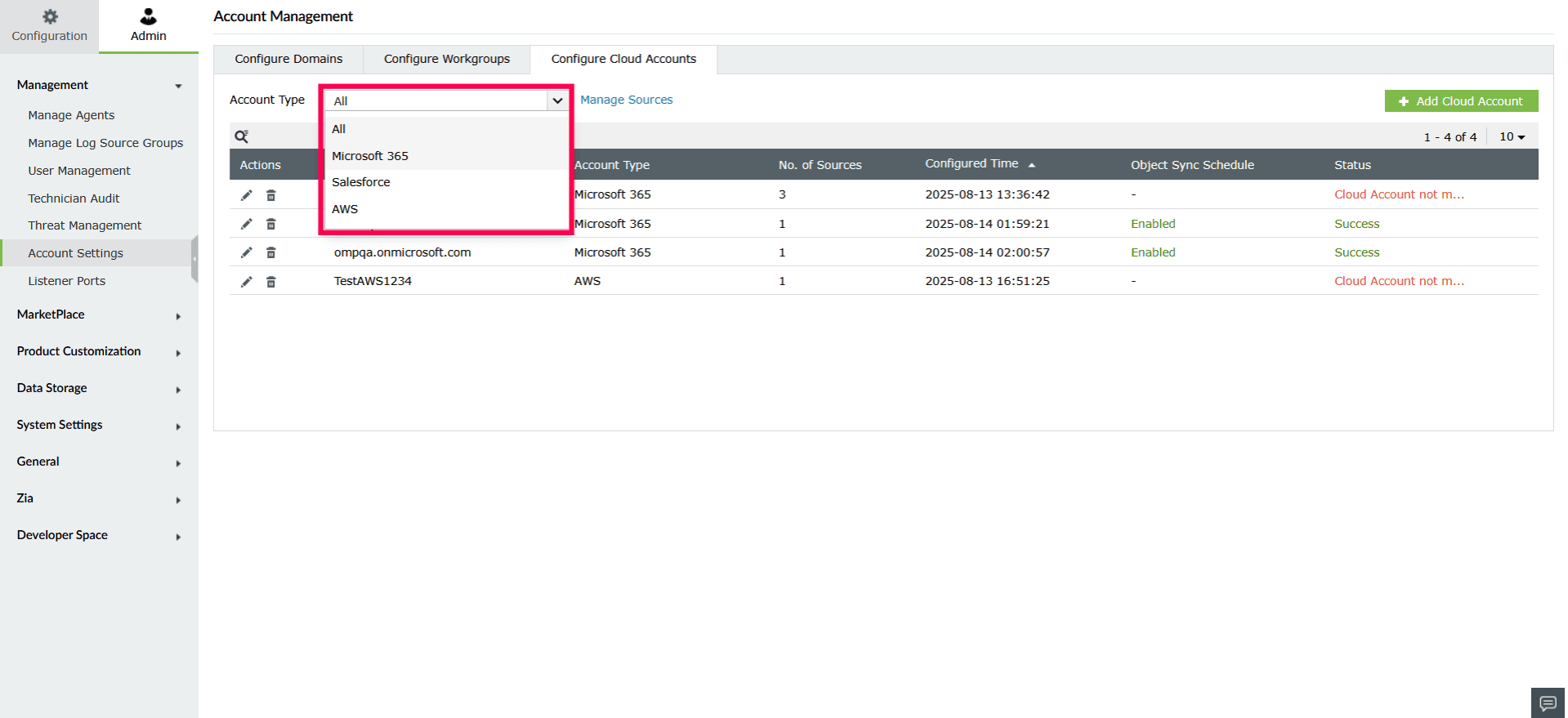Delete the ompqa.onmicrosoft.com account via trash icon
The width and height of the screenshot is (1568, 718).
tap(271, 252)
